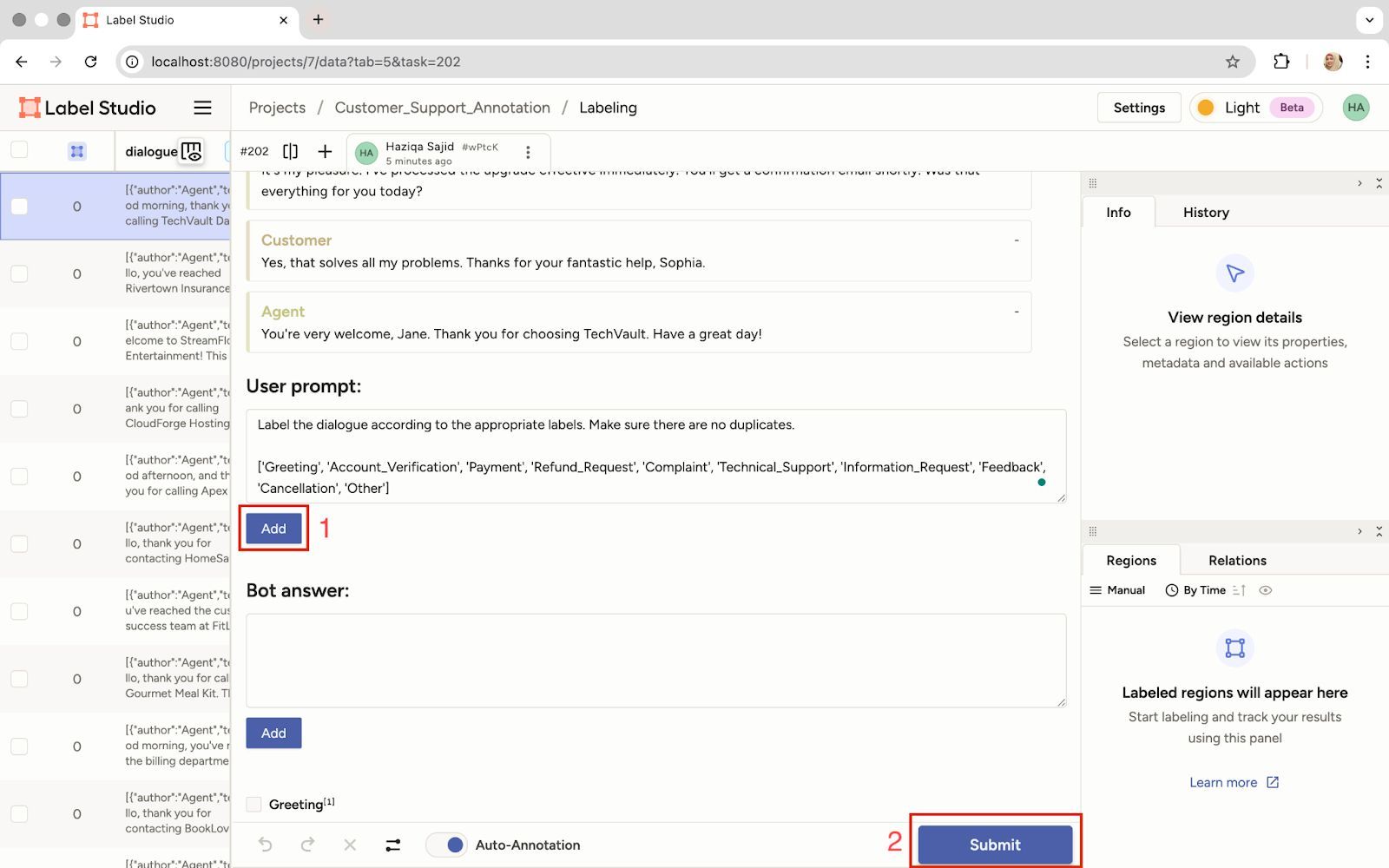This screenshot has height=868, width=1389.
Task: Collapse the Regions panel using its chevron
Action: 1359,531
